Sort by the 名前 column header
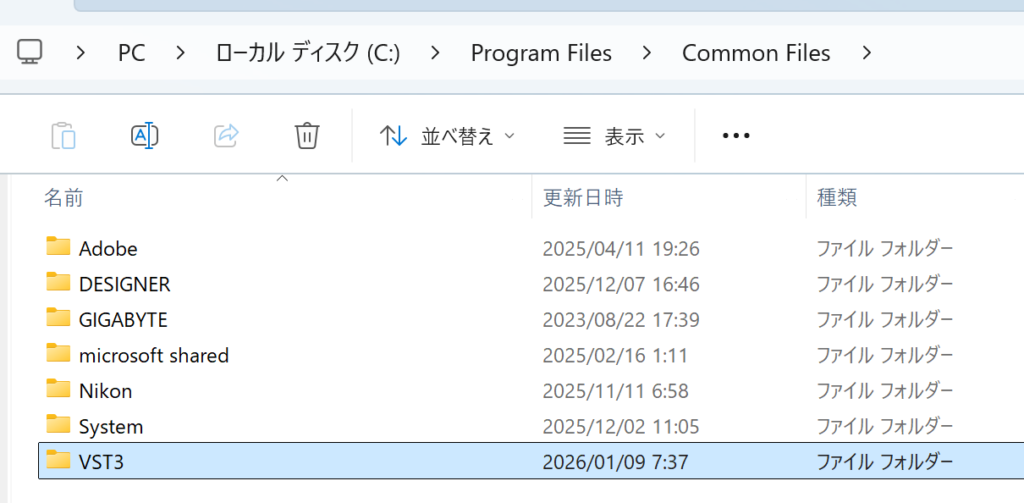 [64, 198]
